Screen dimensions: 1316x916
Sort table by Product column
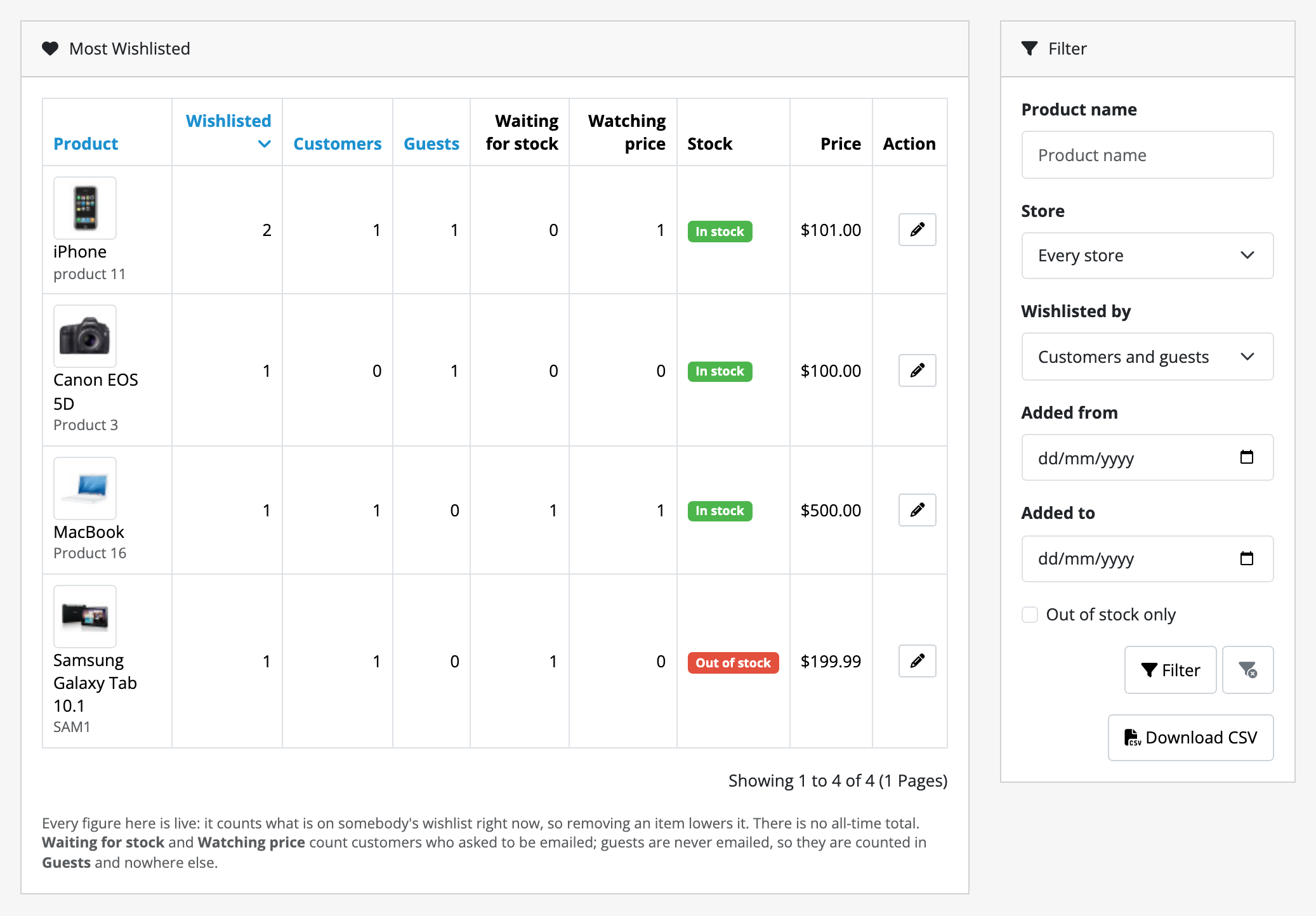click(86, 144)
